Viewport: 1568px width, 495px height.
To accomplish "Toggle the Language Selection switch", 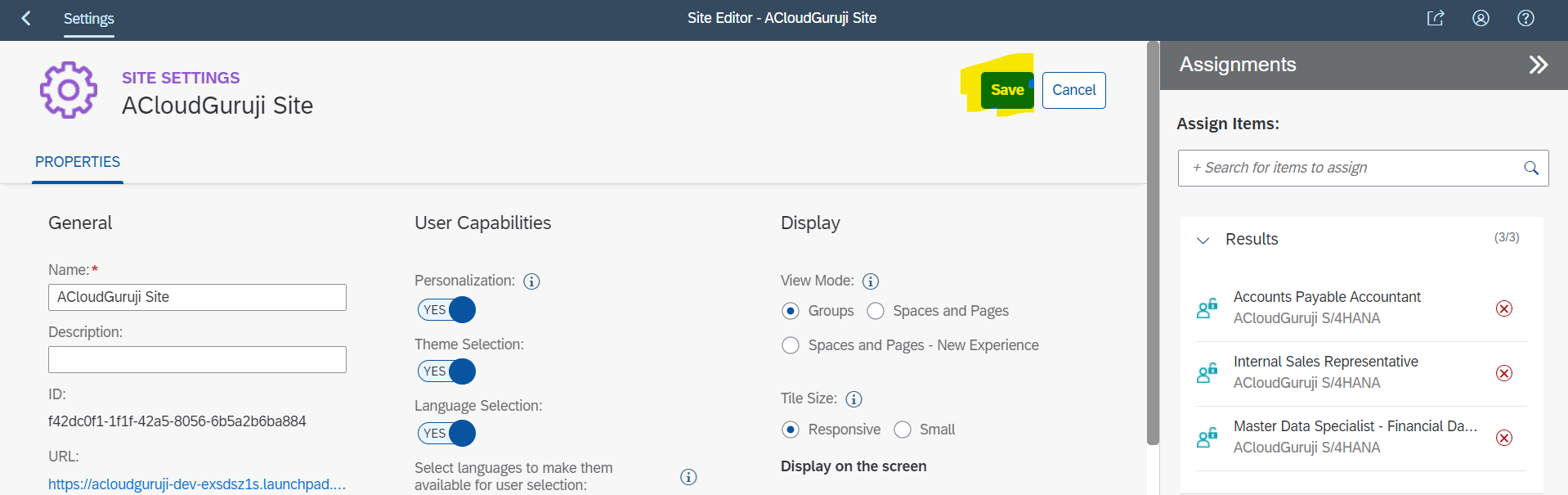I will pyautogui.click(x=446, y=433).
